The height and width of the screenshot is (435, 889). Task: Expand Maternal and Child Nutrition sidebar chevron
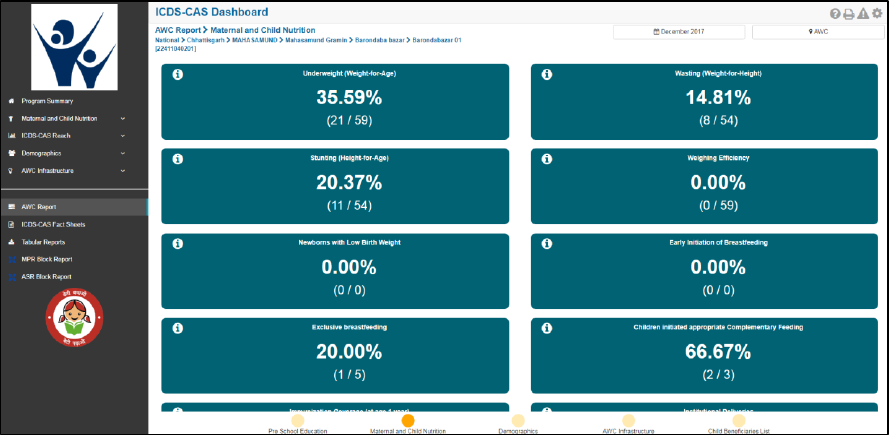tap(123, 119)
